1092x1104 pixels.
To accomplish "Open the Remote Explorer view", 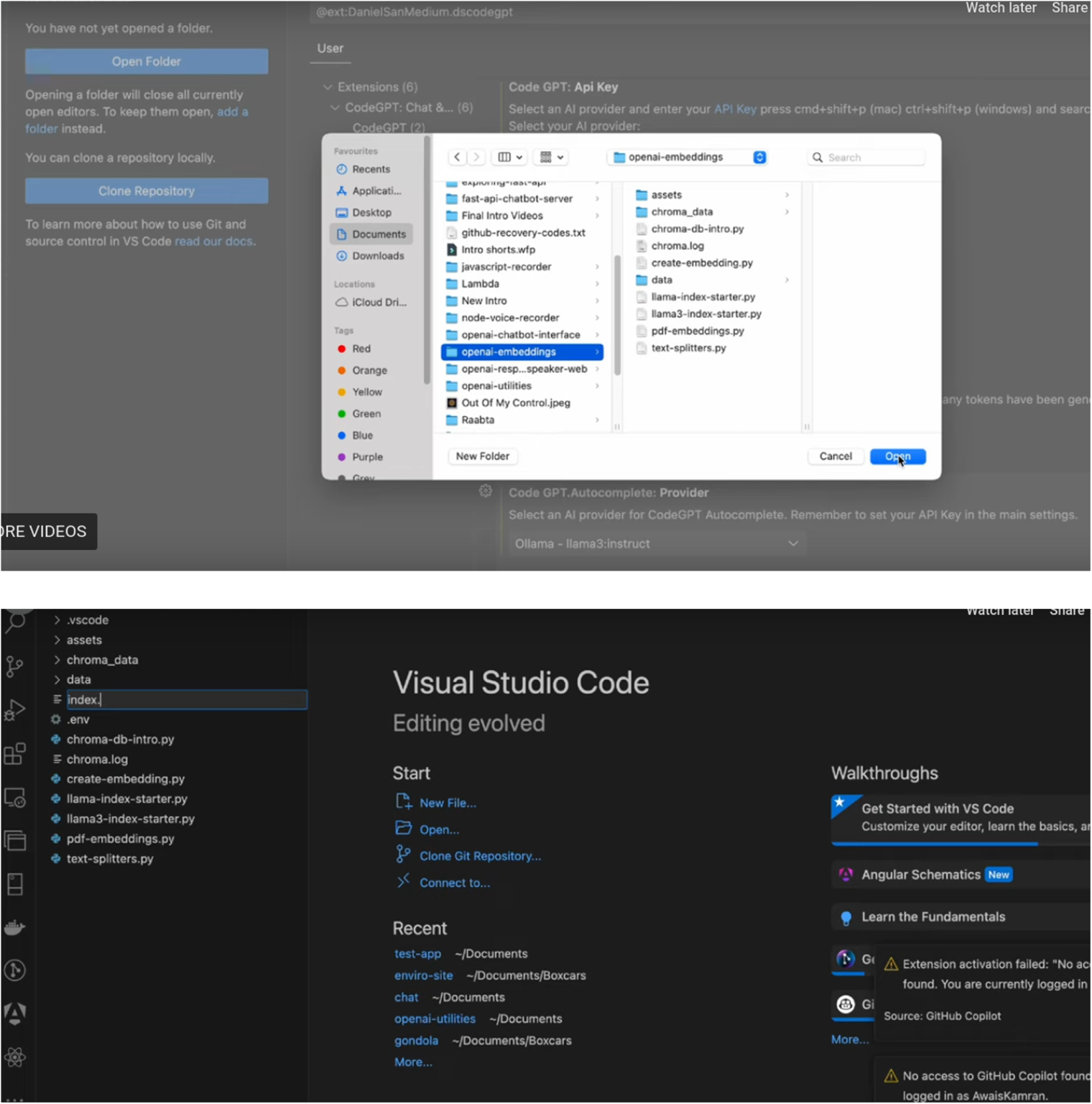I will (x=14, y=796).
